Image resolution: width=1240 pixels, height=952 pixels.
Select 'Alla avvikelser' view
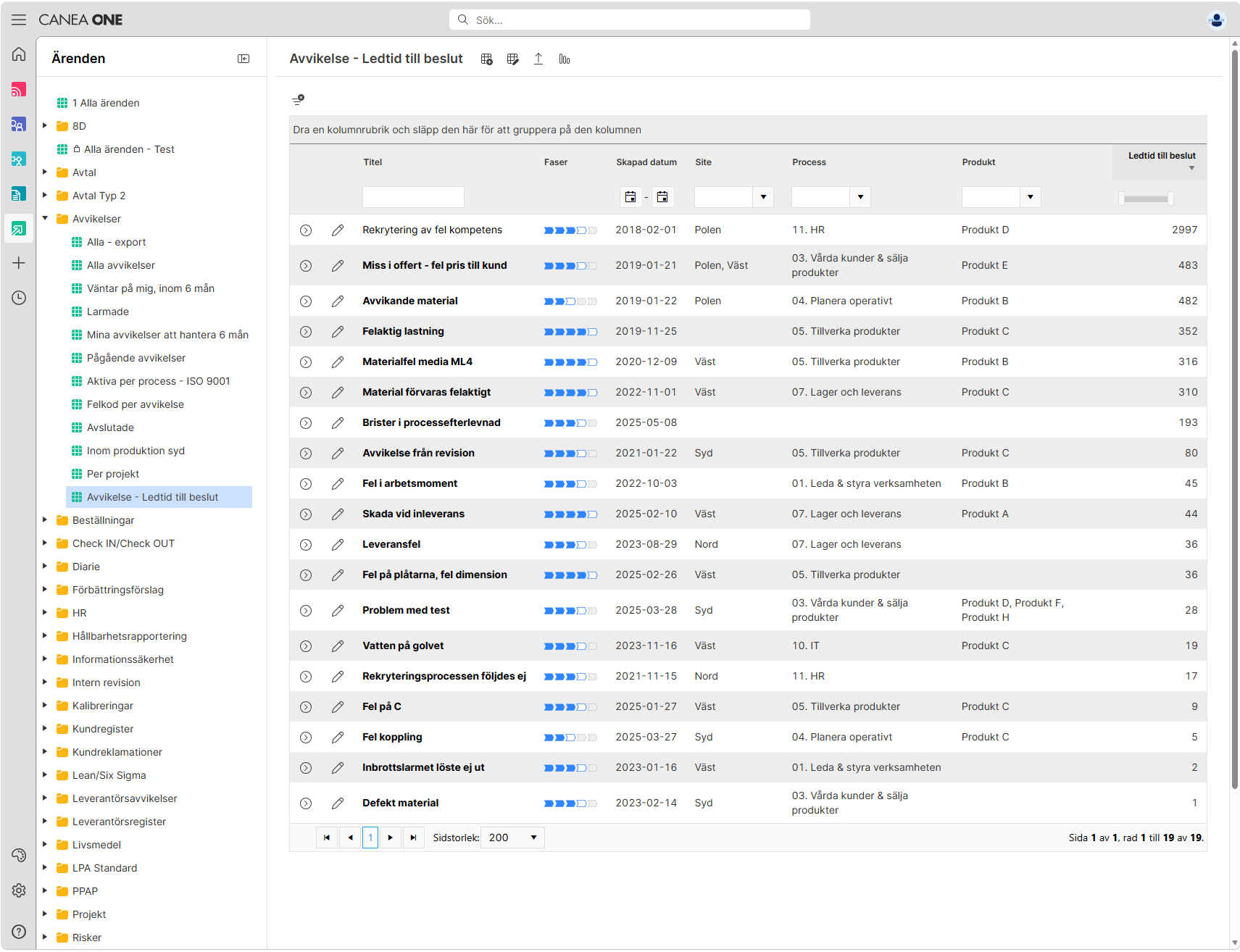pyautogui.click(x=121, y=265)
